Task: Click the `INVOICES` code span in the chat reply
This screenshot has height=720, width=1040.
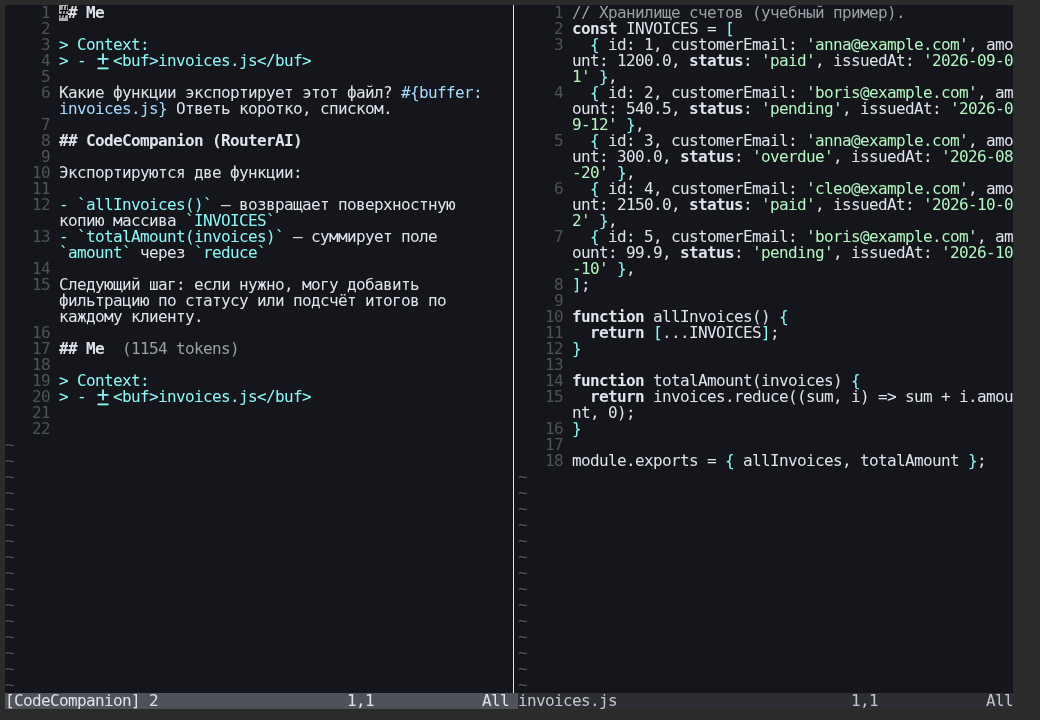Action: 229,221
